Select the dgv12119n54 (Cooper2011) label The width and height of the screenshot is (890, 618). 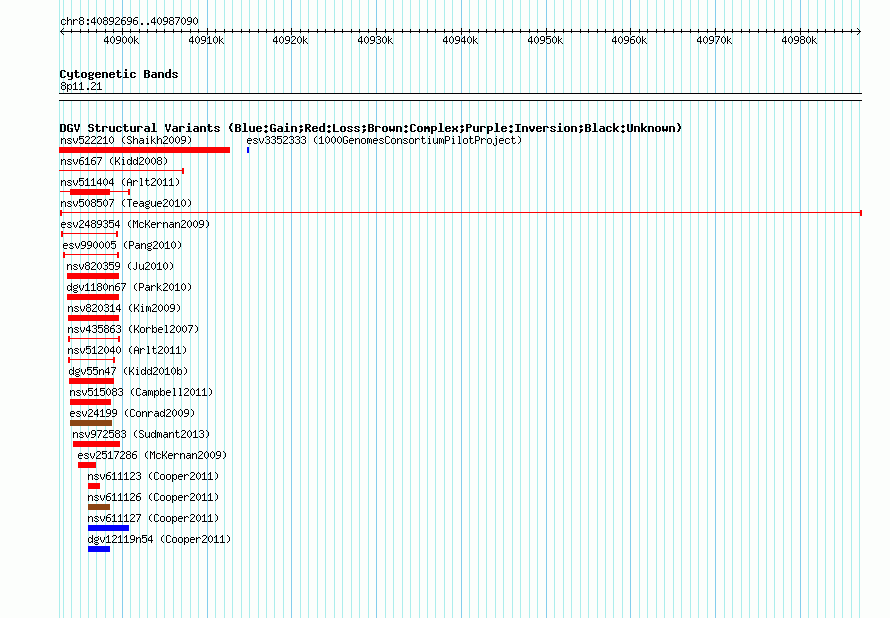(x=159, y=539)
